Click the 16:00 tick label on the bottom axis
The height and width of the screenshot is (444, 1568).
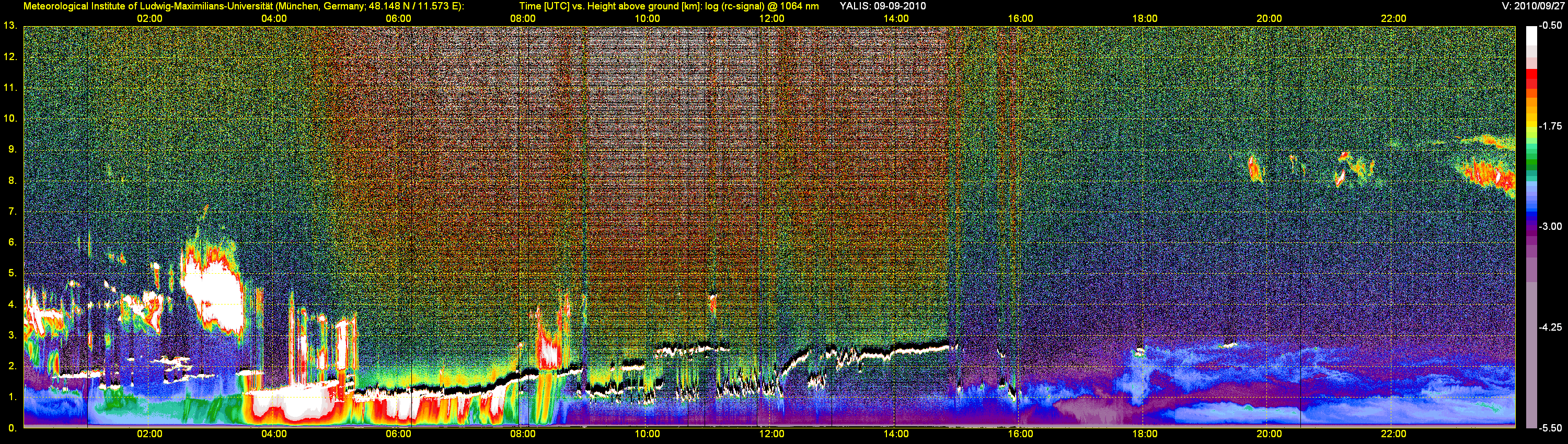click(1021, 434)
